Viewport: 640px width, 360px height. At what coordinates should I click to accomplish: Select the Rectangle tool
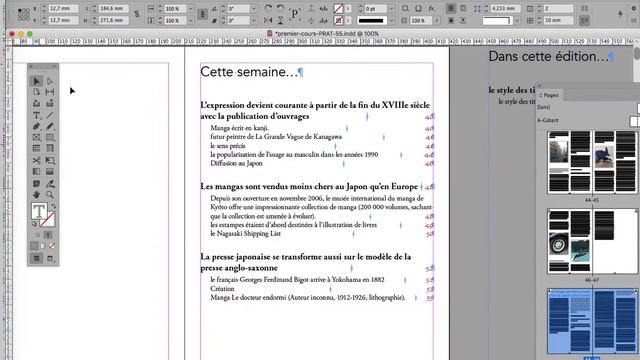[50, 138]
